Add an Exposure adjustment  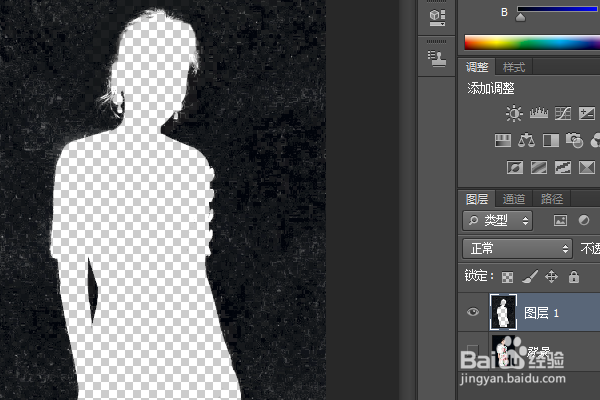point(587,113)
